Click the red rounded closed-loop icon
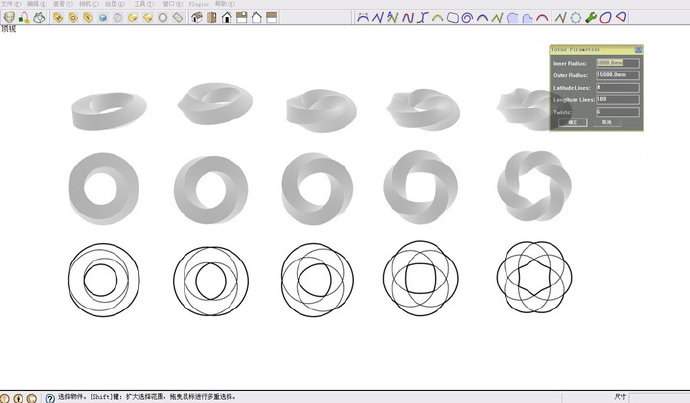This screenshot has height=403, width=690. [x=606, y=18]
